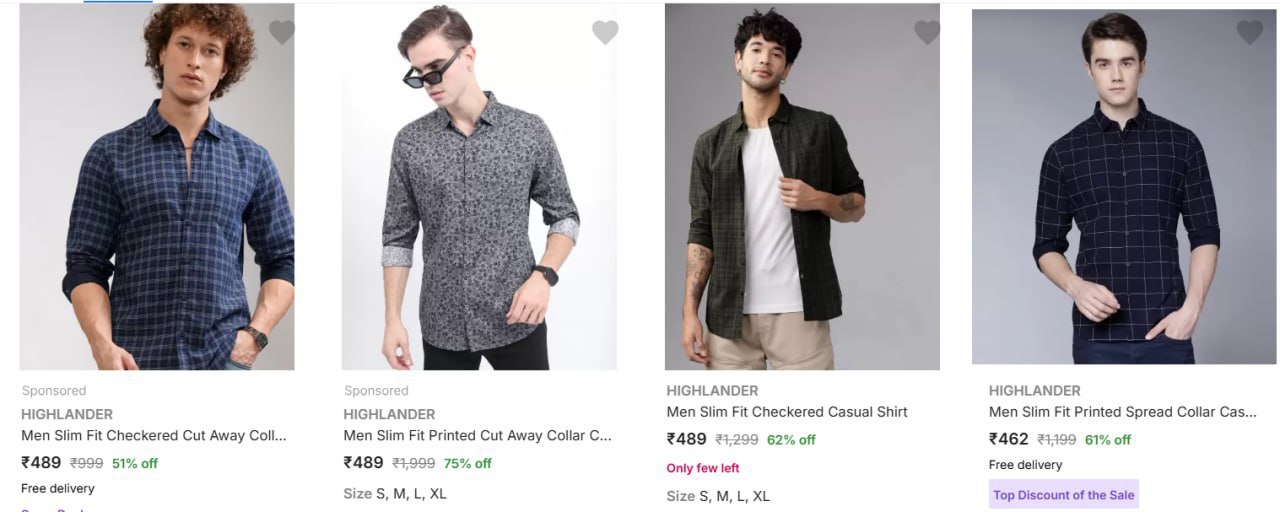Click "Men Slim Fit Printed Cut Away Collar" title
The width and height of the screenshot is (1280, 512).
tap(477, 436)
